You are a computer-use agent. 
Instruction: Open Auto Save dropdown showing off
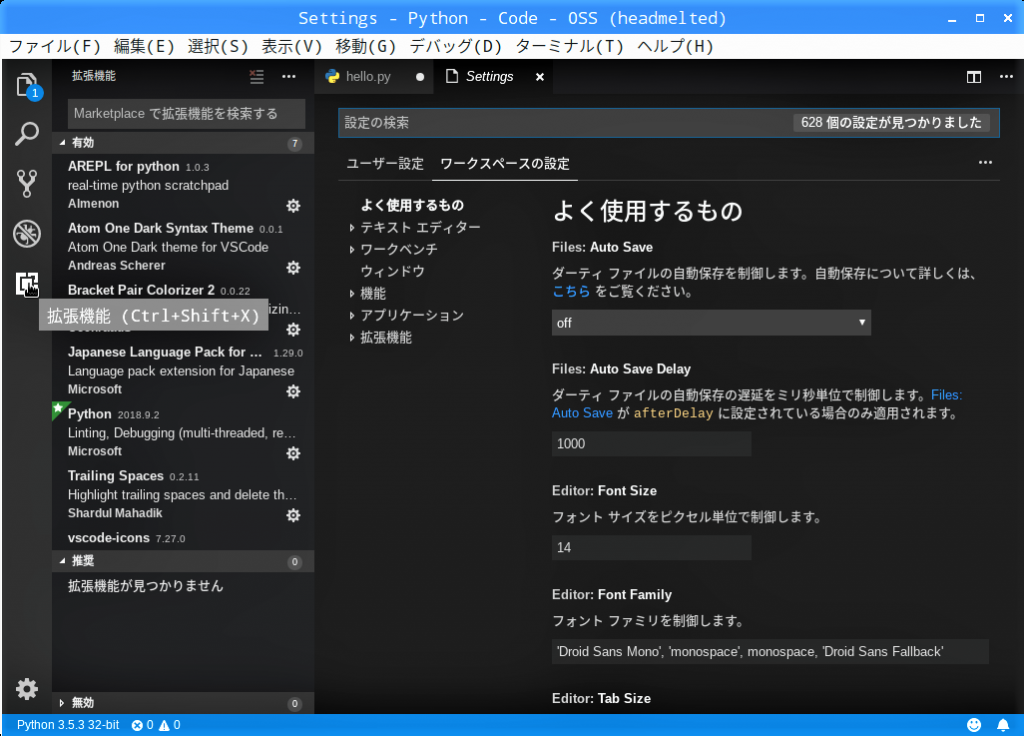pyautogui.click(x=711, y=323)
